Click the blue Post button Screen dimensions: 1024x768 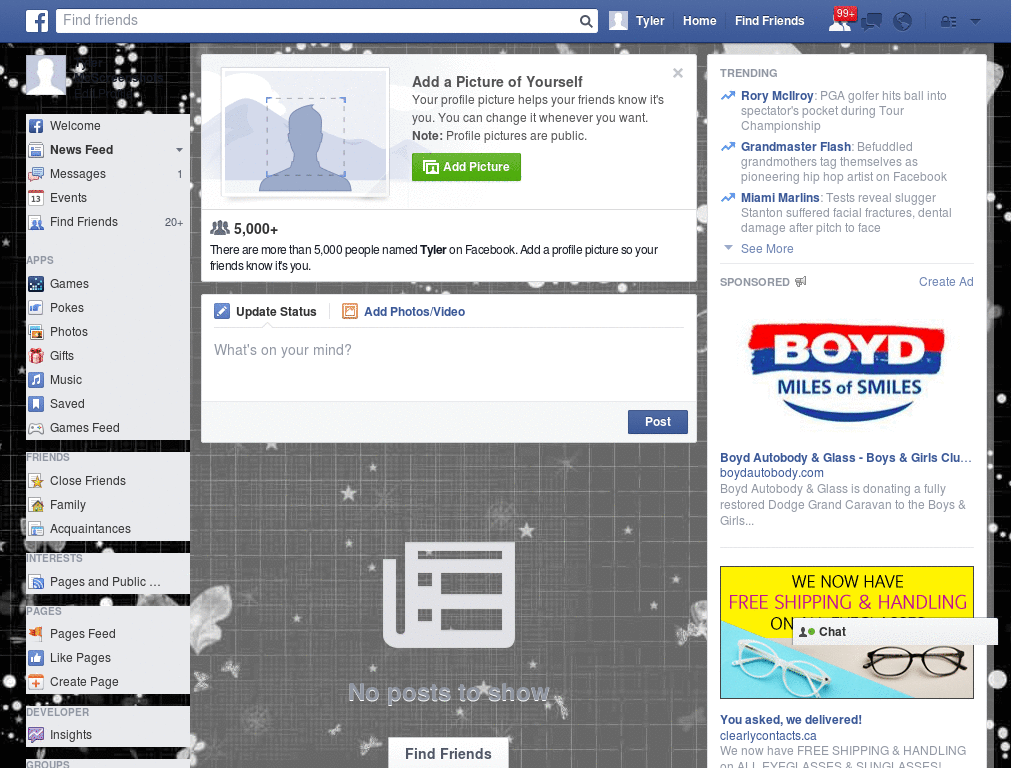[x=658, y=422]
